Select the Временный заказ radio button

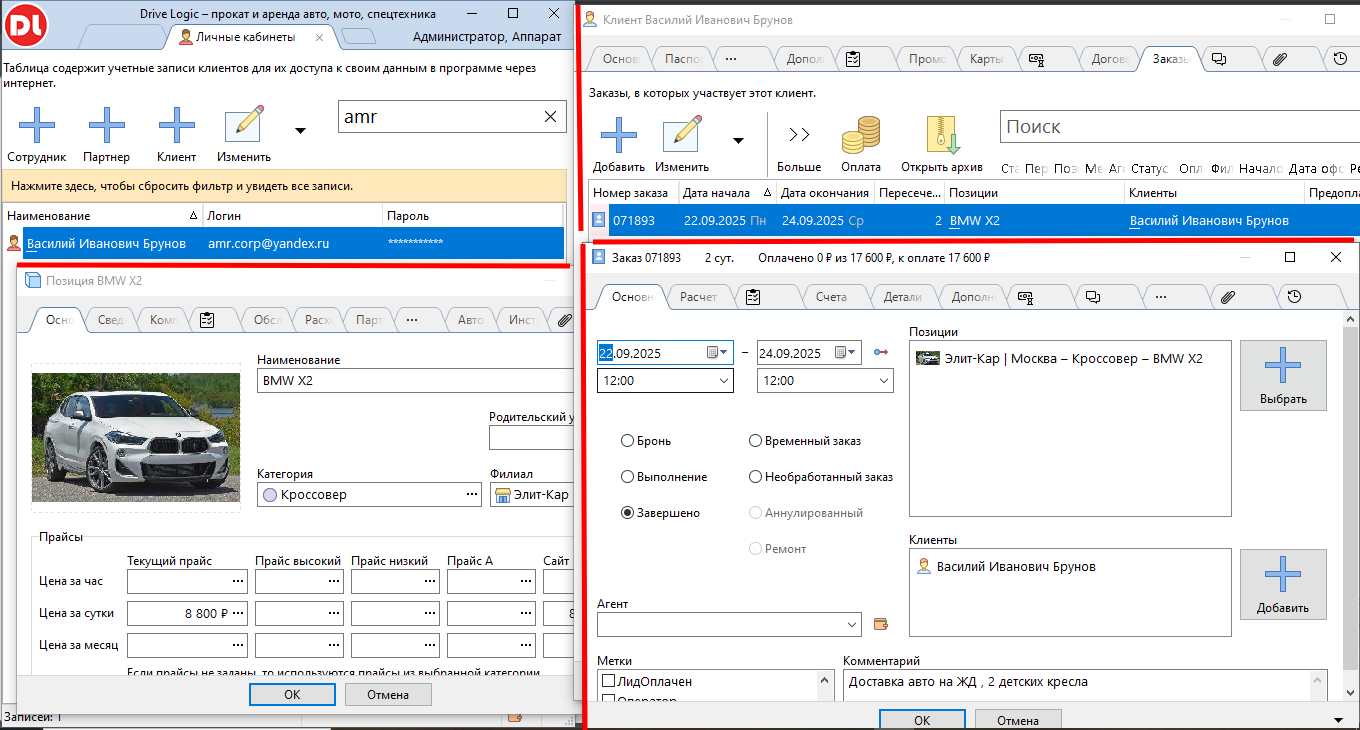point(755,441)
